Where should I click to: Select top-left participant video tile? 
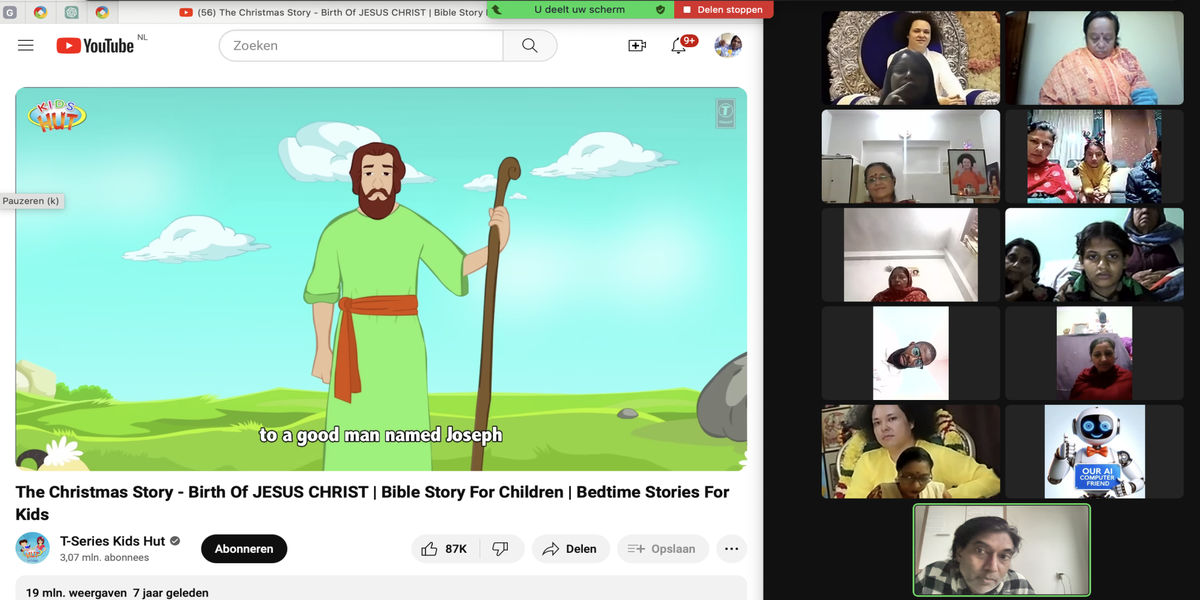click(x=910, y=58)
